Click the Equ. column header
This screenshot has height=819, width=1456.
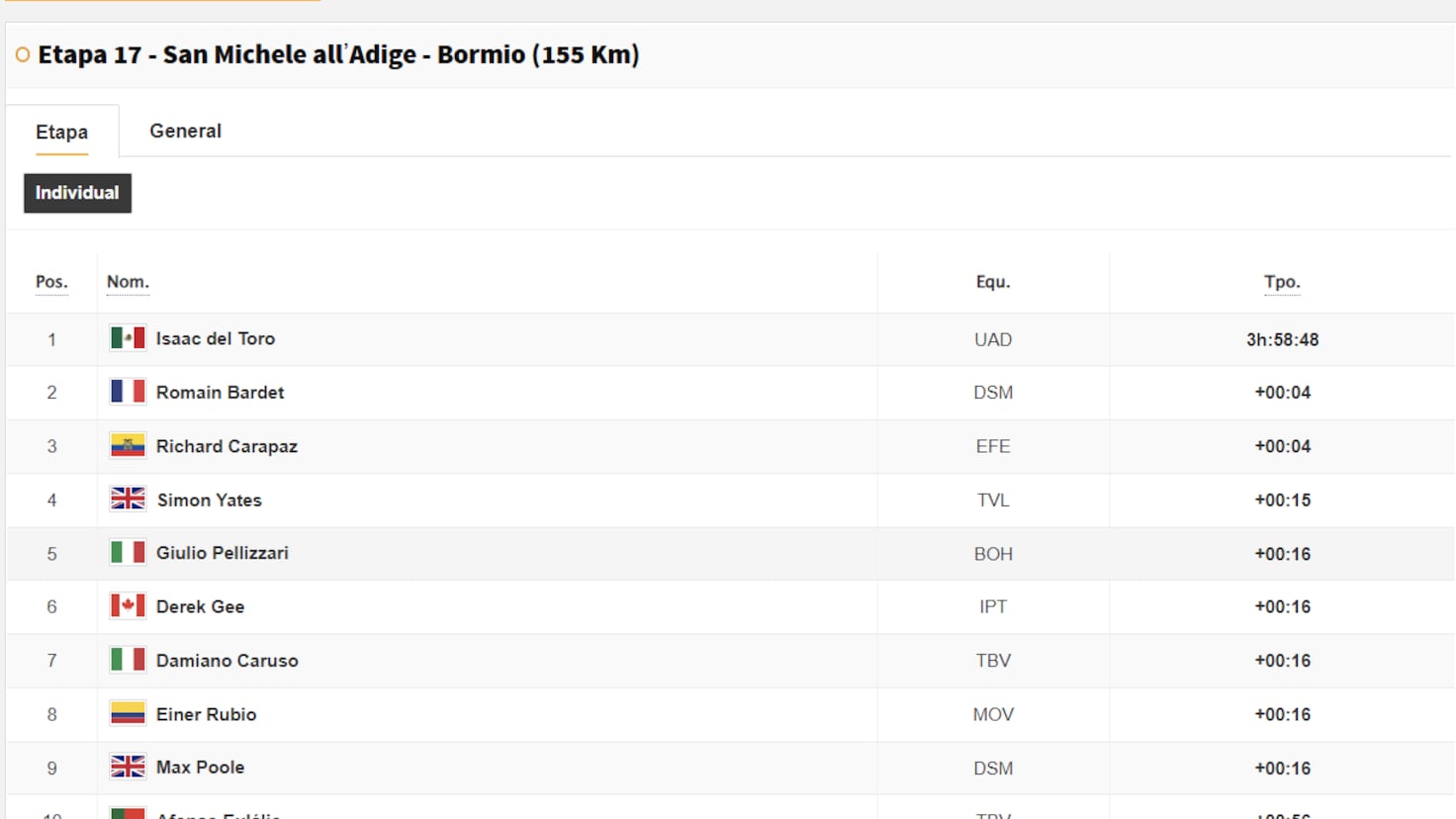point(993,282)
